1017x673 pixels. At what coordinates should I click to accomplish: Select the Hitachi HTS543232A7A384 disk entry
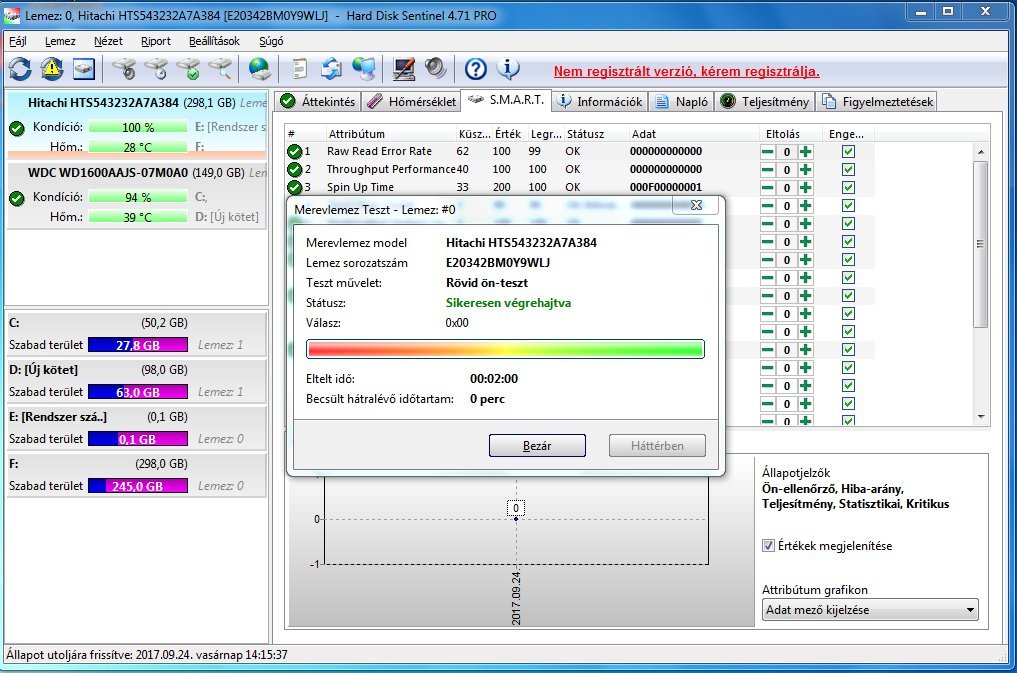[136, 126]
